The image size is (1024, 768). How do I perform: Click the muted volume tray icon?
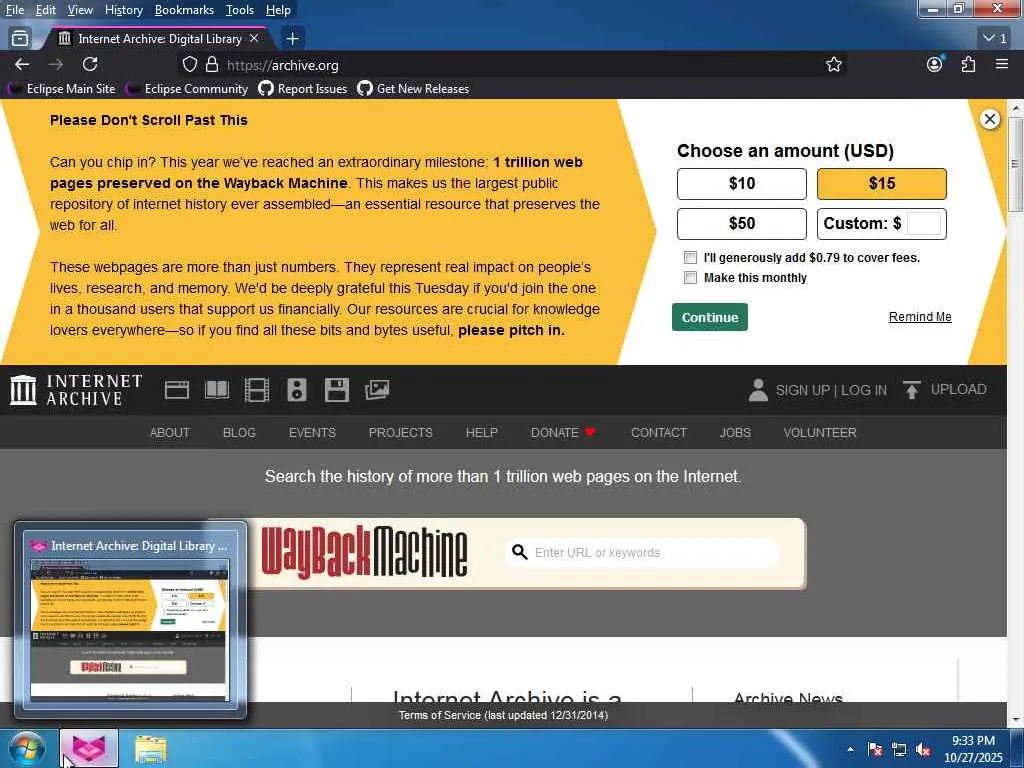[x=923, y=749]
